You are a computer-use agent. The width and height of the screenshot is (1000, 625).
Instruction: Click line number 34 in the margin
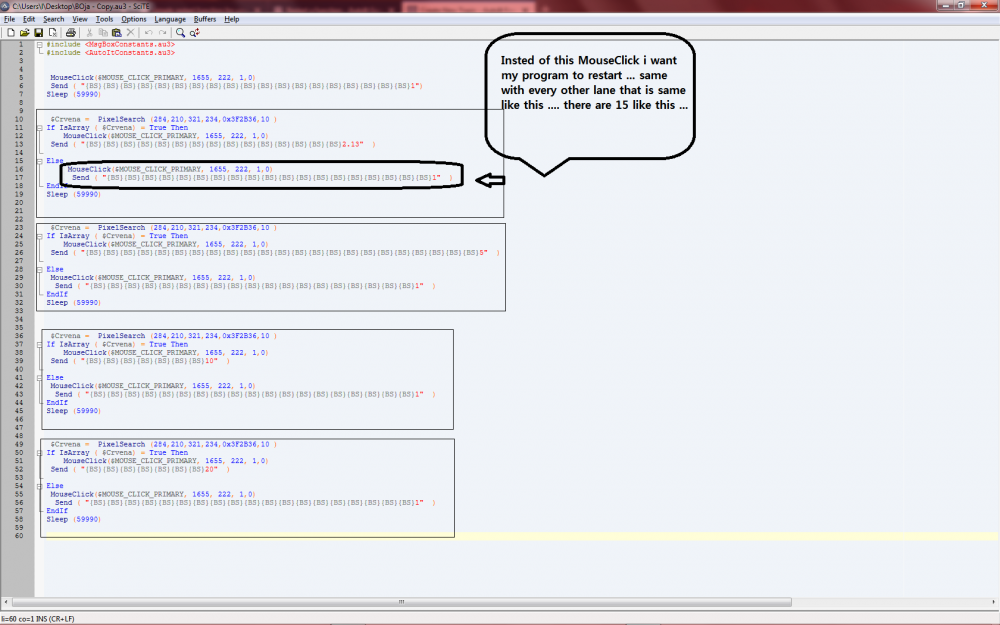(x=19, y=319)
